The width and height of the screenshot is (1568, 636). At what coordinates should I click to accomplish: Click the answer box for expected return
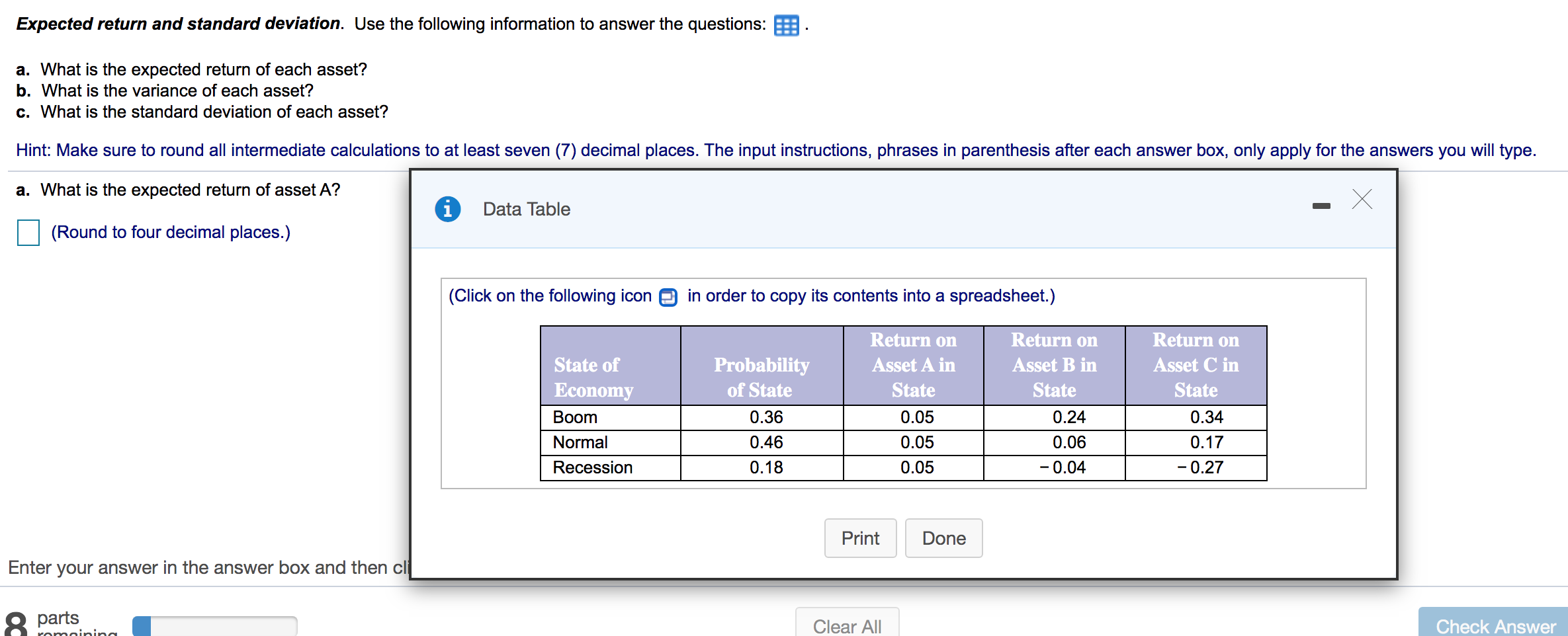27,232
